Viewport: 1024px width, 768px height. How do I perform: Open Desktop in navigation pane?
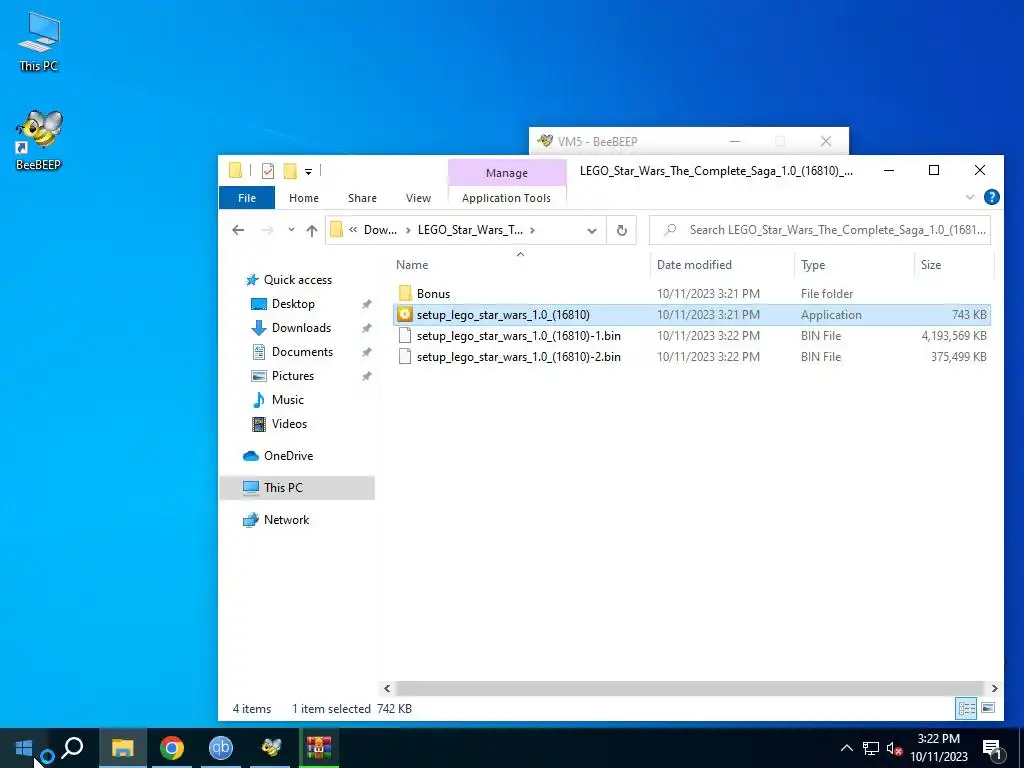click(x=293, y=304)
